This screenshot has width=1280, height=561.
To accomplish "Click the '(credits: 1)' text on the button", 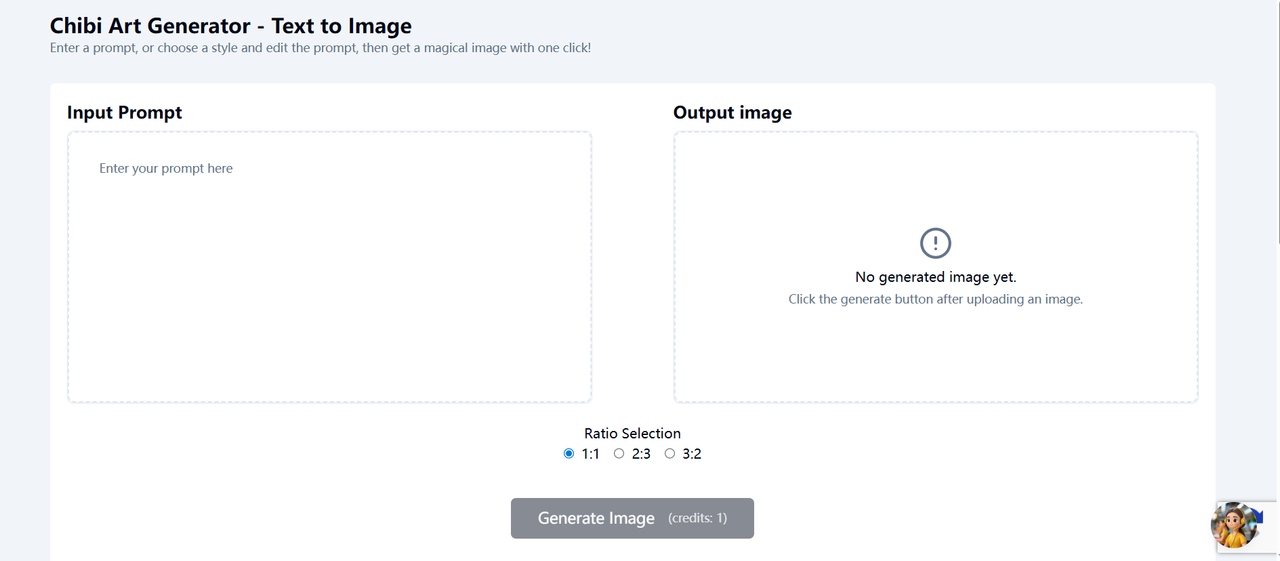I will coord(697,518).
